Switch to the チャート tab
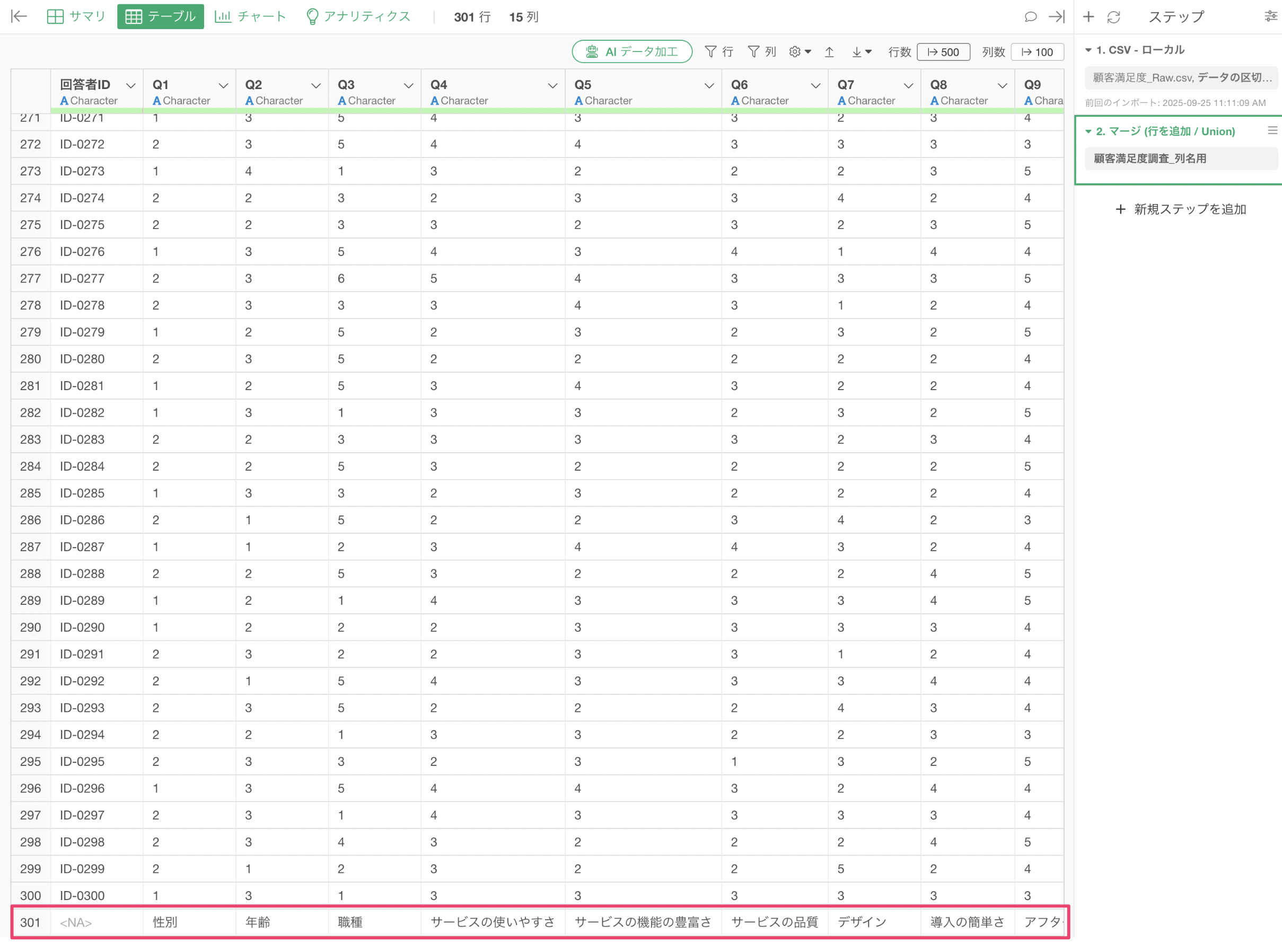This screenshot has width=1282, height=952. tap(250, 17)
